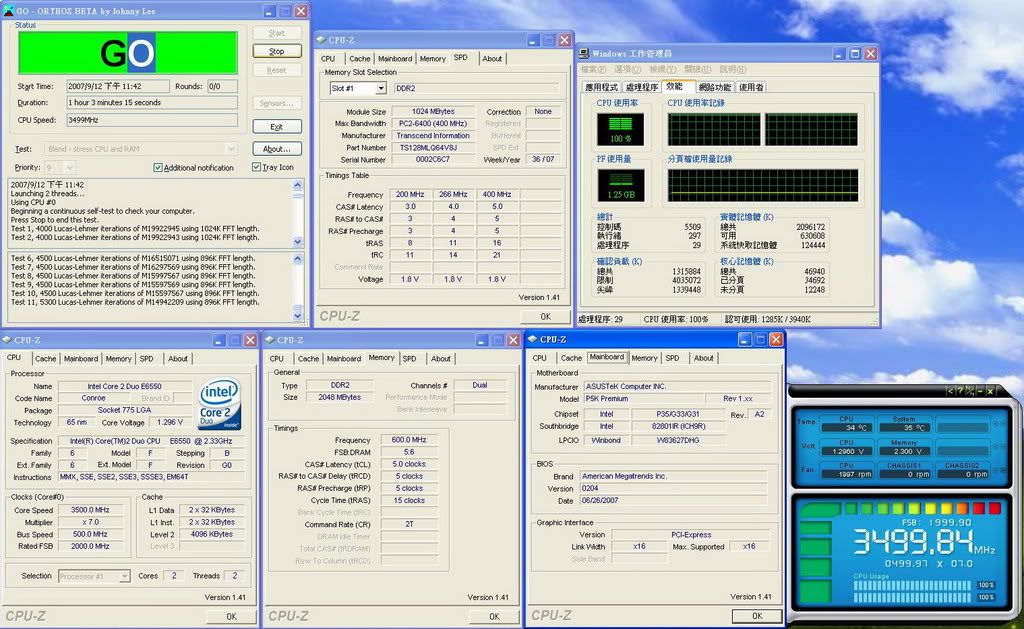Switch to 處理程序 tab in Task Manager

[x=641, y=87]
